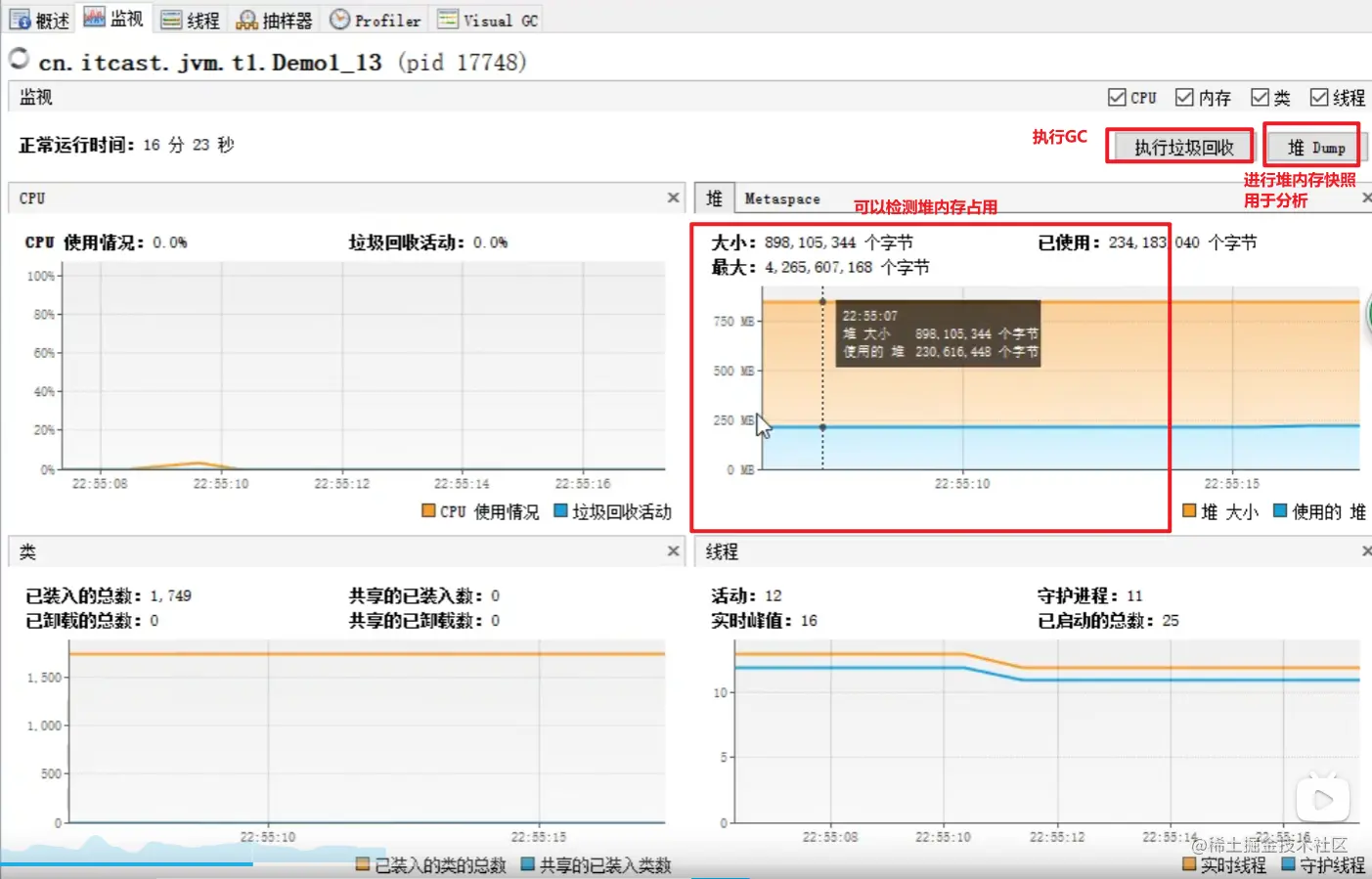Click the orange CPU 使用情况 legend swatch

tap(428, 510)
